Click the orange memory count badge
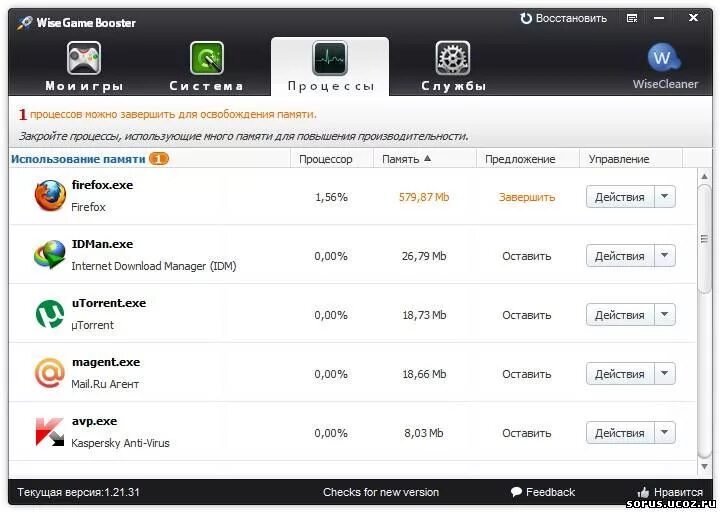The image size is (721, 513). tap(159, 159)
